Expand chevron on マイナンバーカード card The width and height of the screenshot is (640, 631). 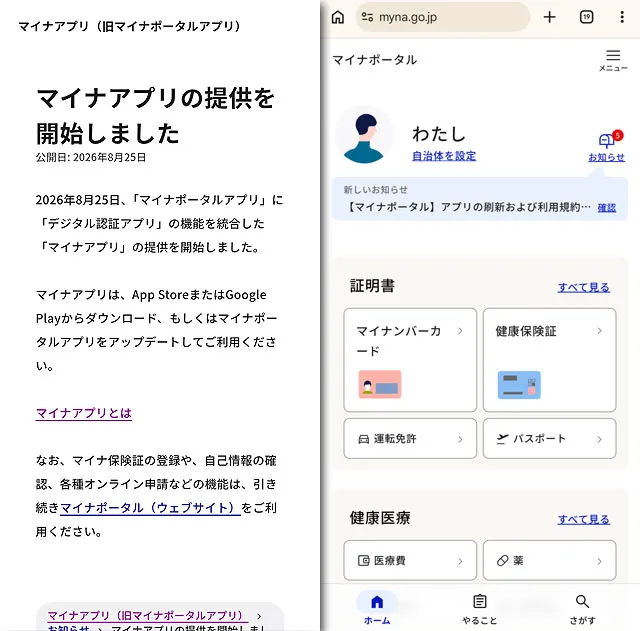(460, 331)
